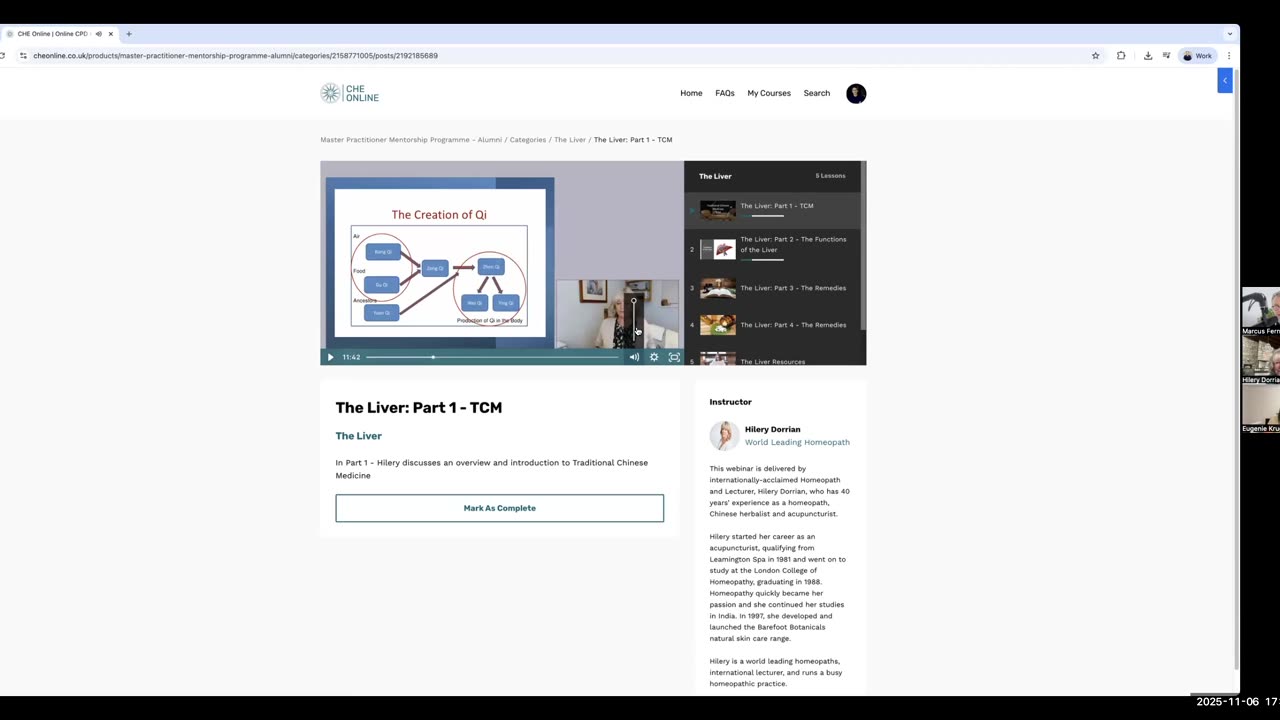Play the Liver Part 1 video
This screenshot has height=720, width=1280.
[330, 357]
